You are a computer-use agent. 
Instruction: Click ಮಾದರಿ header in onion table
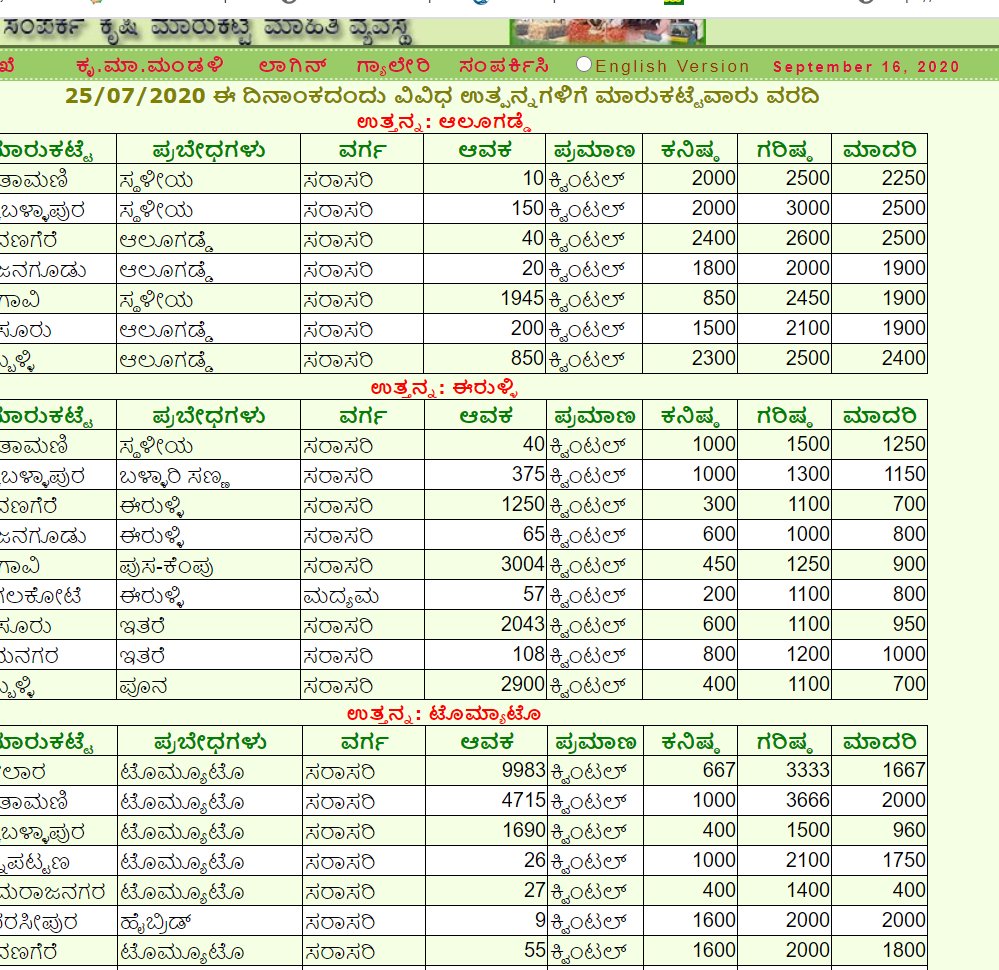click(879, 416)
